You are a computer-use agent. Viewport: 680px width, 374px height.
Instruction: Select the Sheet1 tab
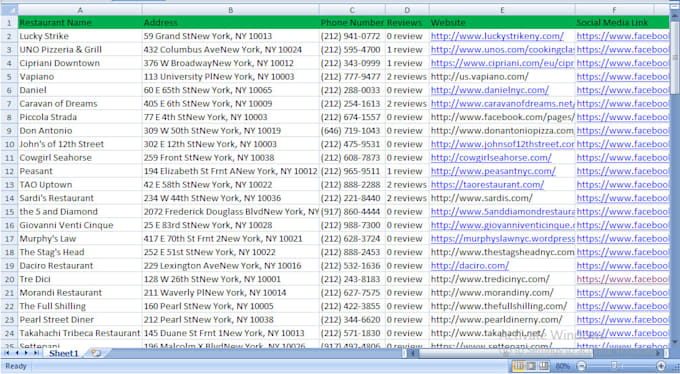[x=63, y=353]
